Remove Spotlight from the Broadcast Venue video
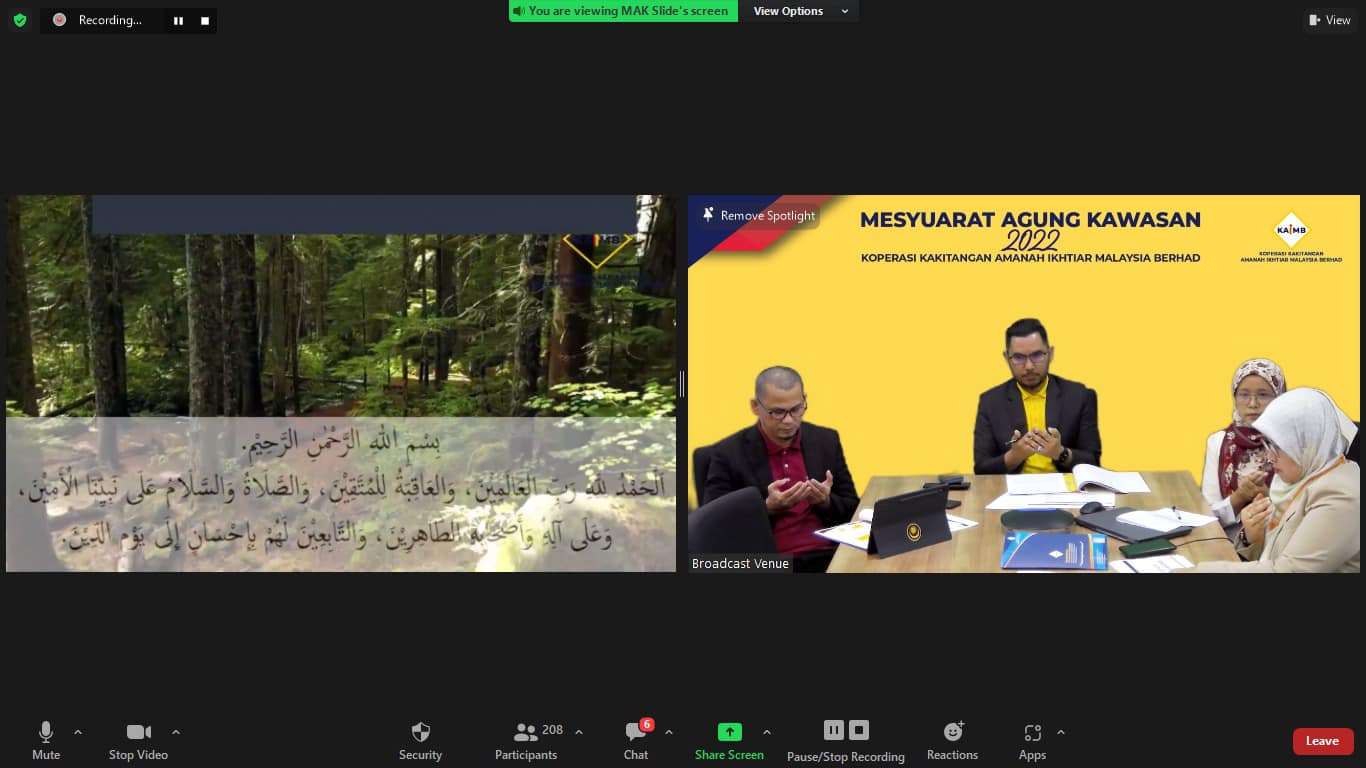 759,215
